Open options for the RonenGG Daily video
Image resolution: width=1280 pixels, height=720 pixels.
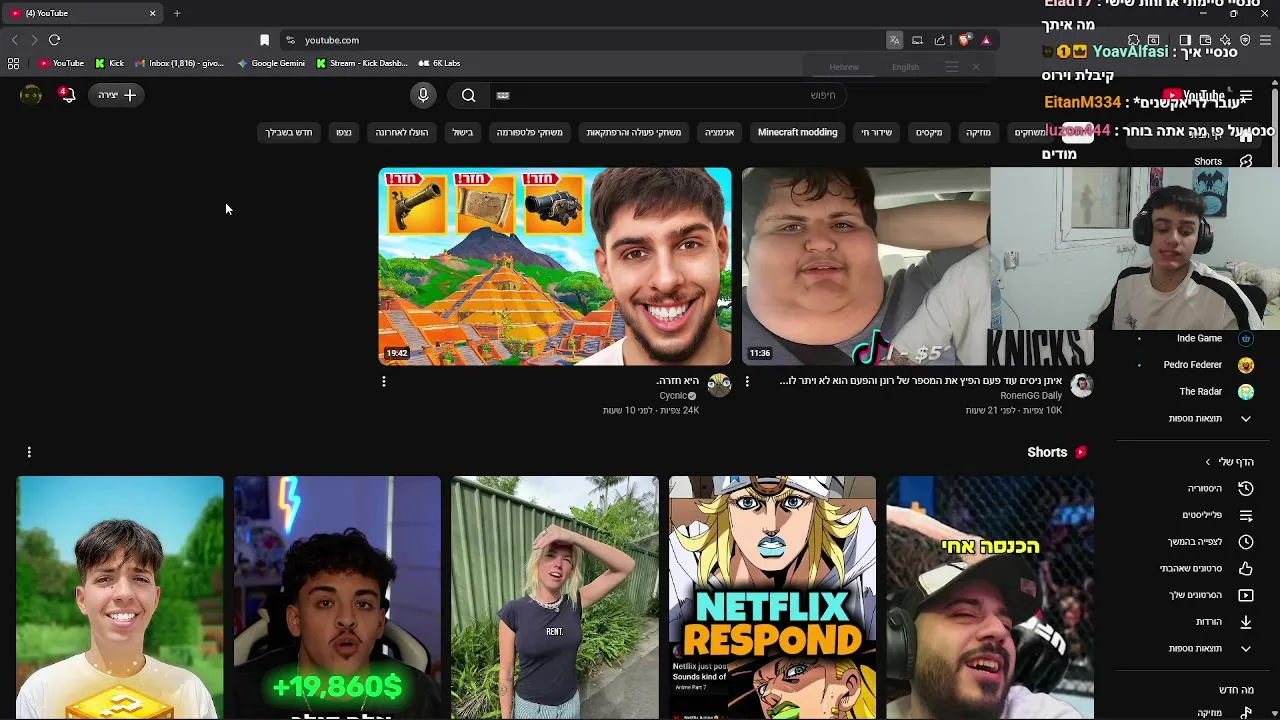click(747, 381)
